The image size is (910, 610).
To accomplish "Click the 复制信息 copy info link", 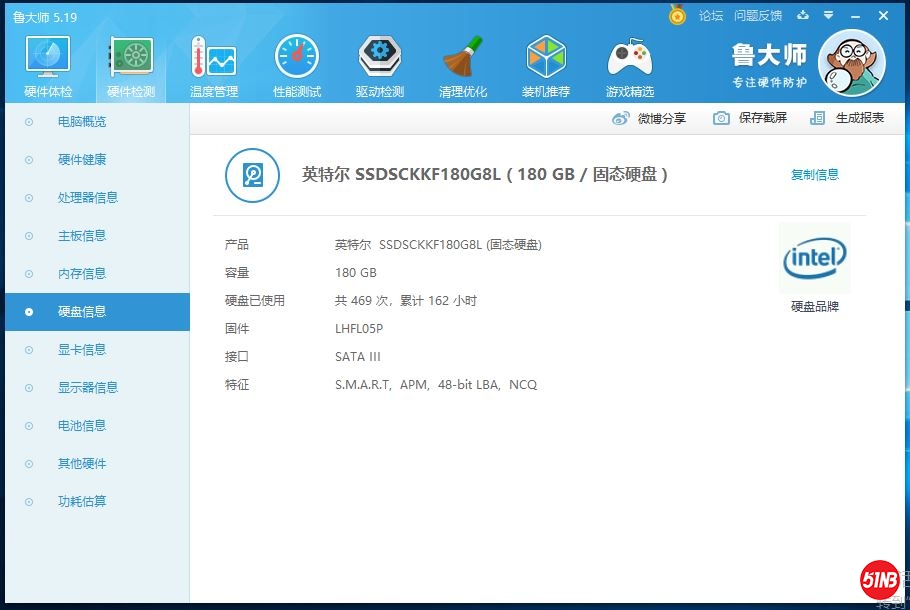I will click(x=815, y=175).
